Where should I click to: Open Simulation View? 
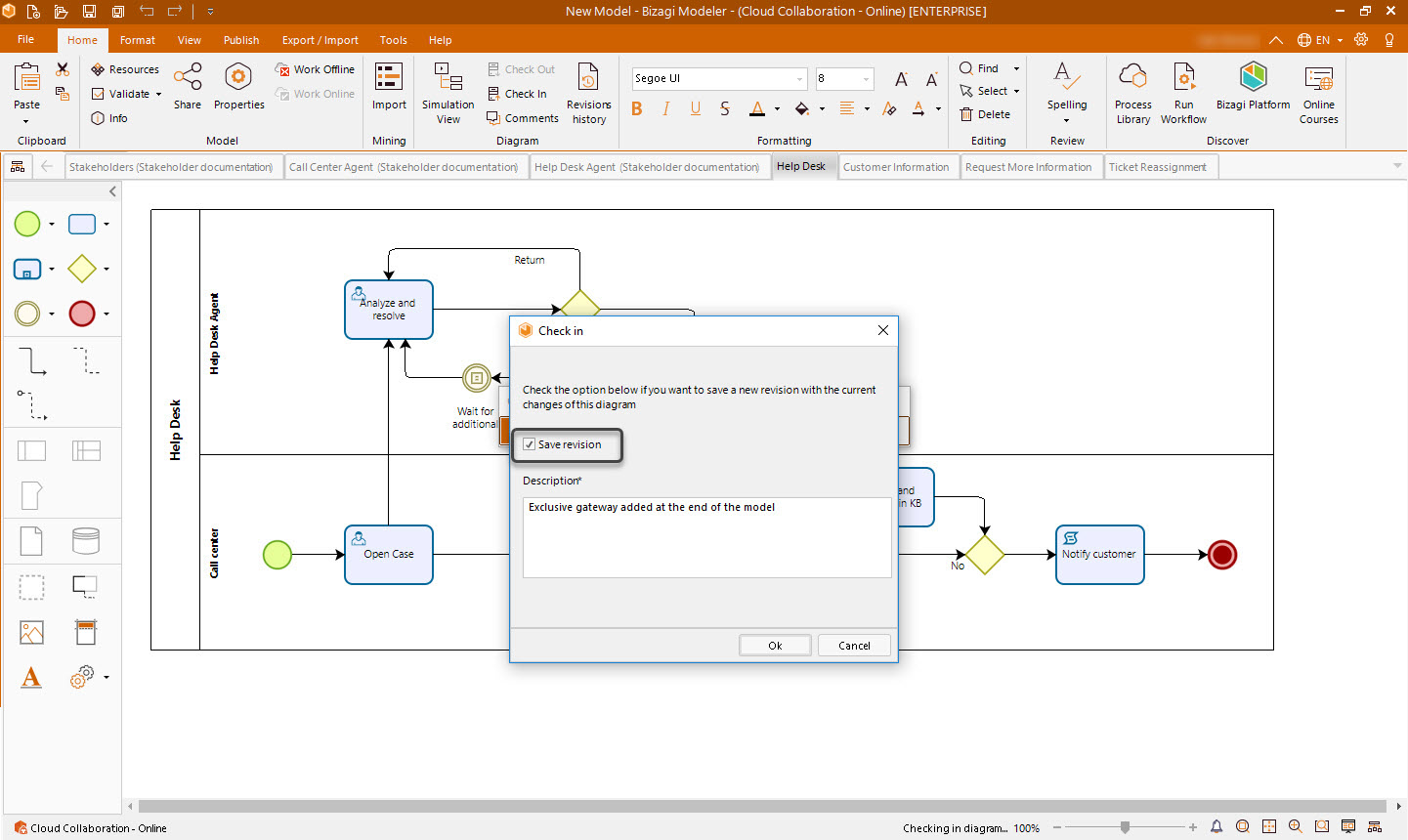point(448,94)
